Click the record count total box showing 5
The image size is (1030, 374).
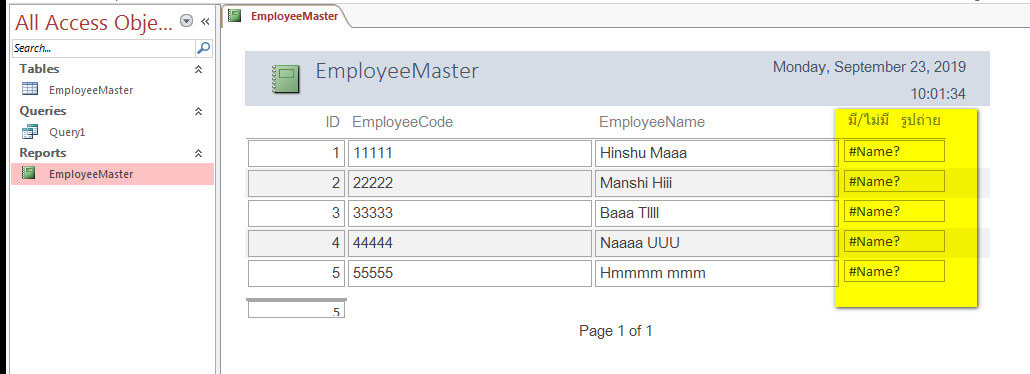click(296, 310)
